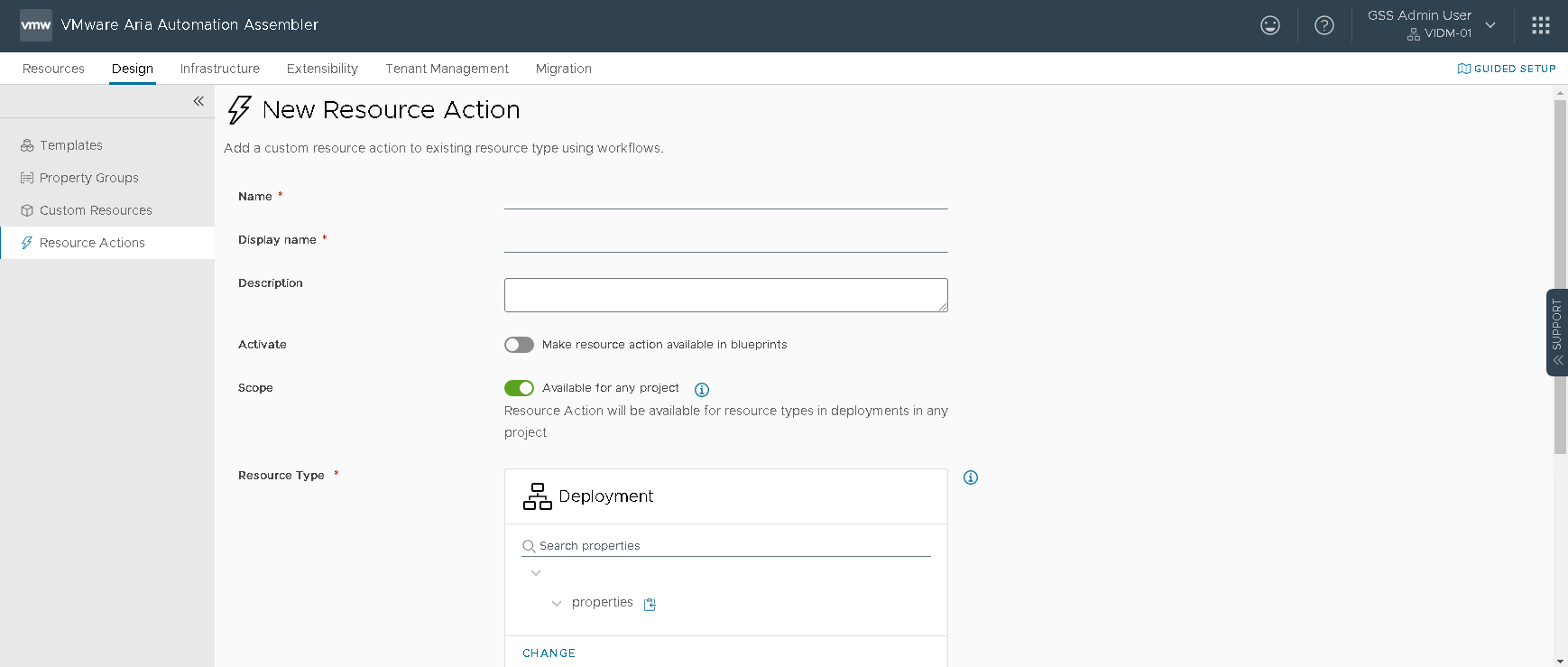This screenshot has width=1568, height=667.
Task: Click the CHANGE resource type button
Action: tap(549, 653)
